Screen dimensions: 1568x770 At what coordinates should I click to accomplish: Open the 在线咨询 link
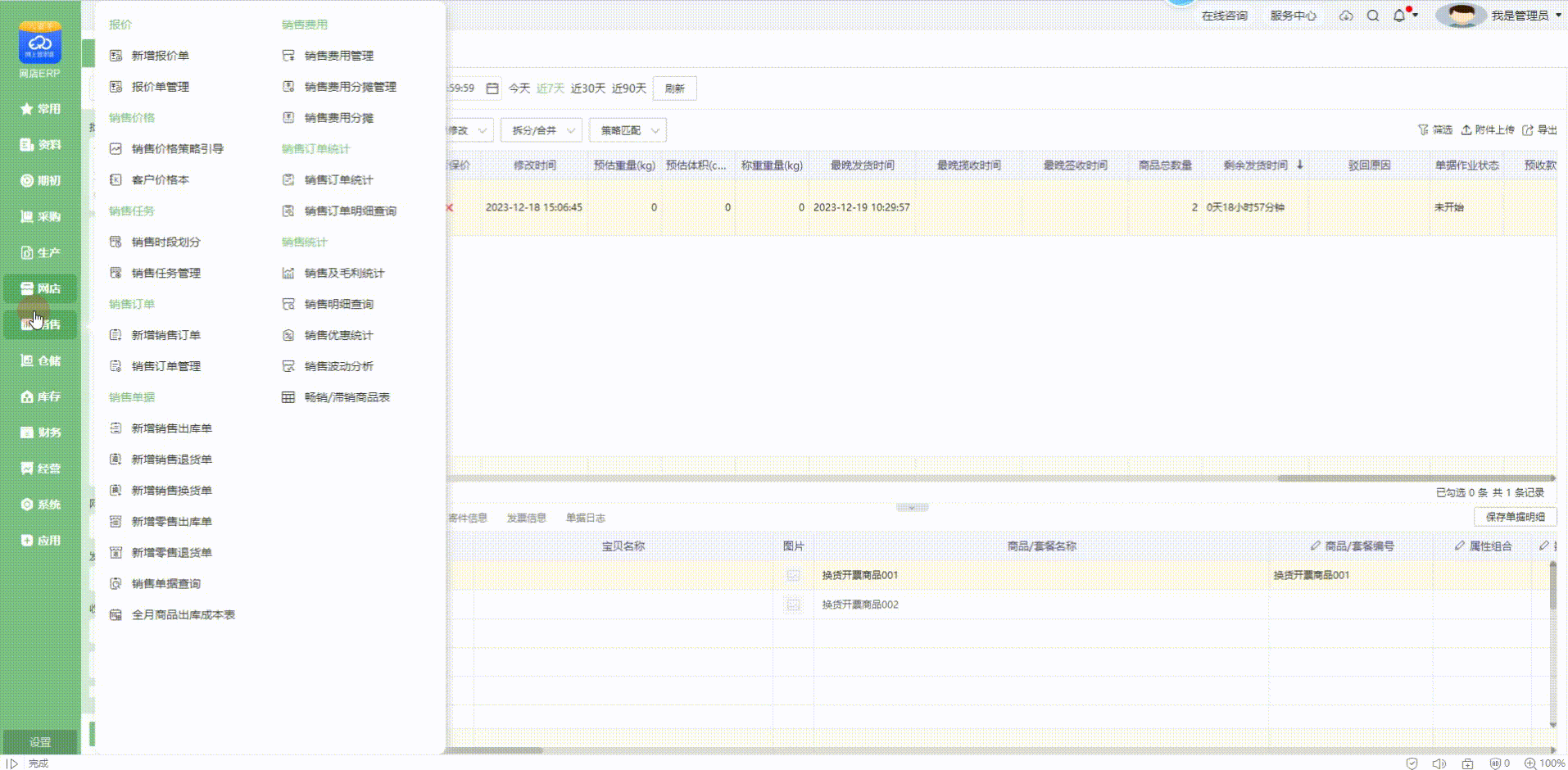1224,16
